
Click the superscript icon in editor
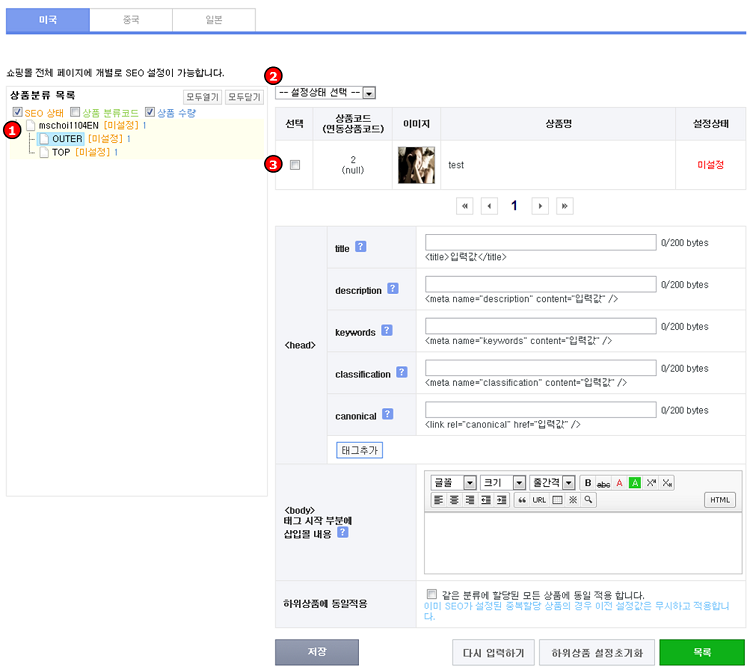point(651,483)
